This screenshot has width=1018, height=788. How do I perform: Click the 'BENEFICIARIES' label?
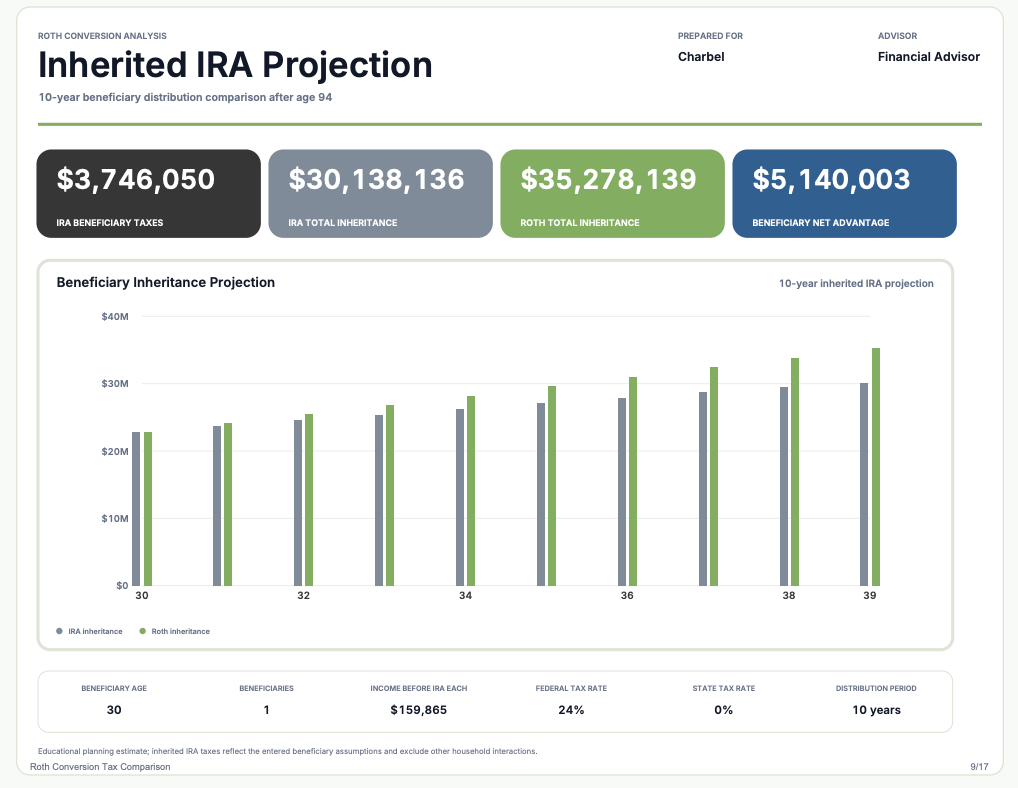[266, 688]
